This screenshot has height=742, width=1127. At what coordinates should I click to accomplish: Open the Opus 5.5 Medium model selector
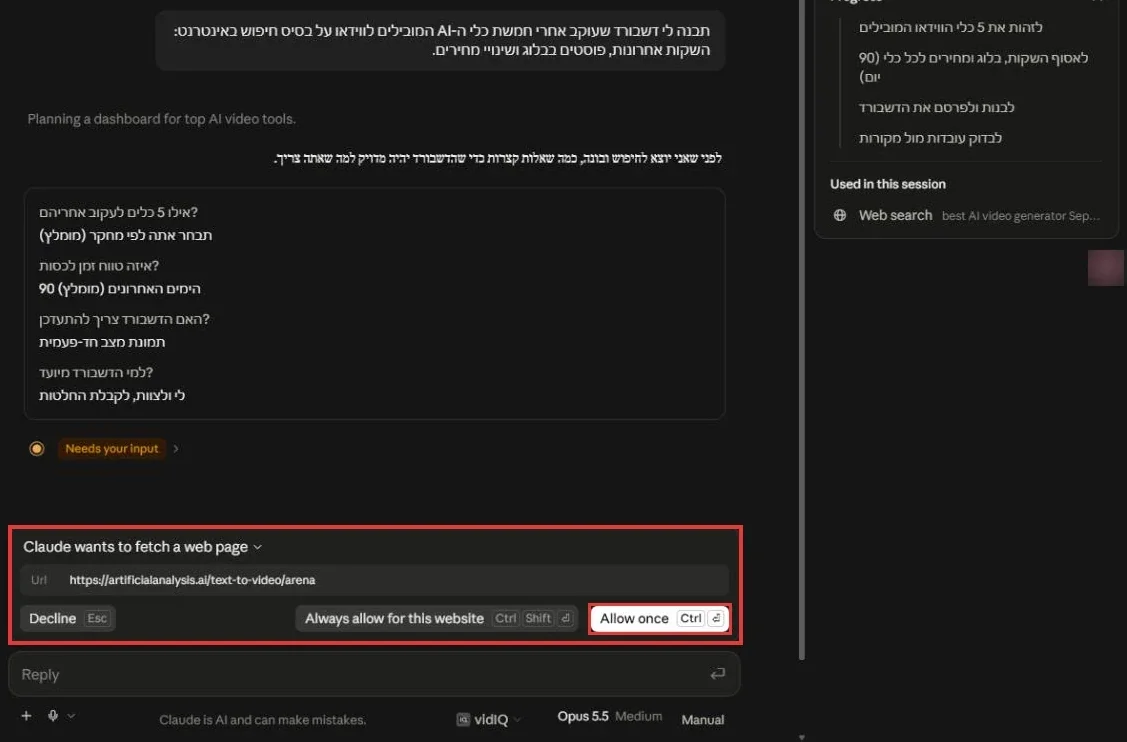point(610,716)
